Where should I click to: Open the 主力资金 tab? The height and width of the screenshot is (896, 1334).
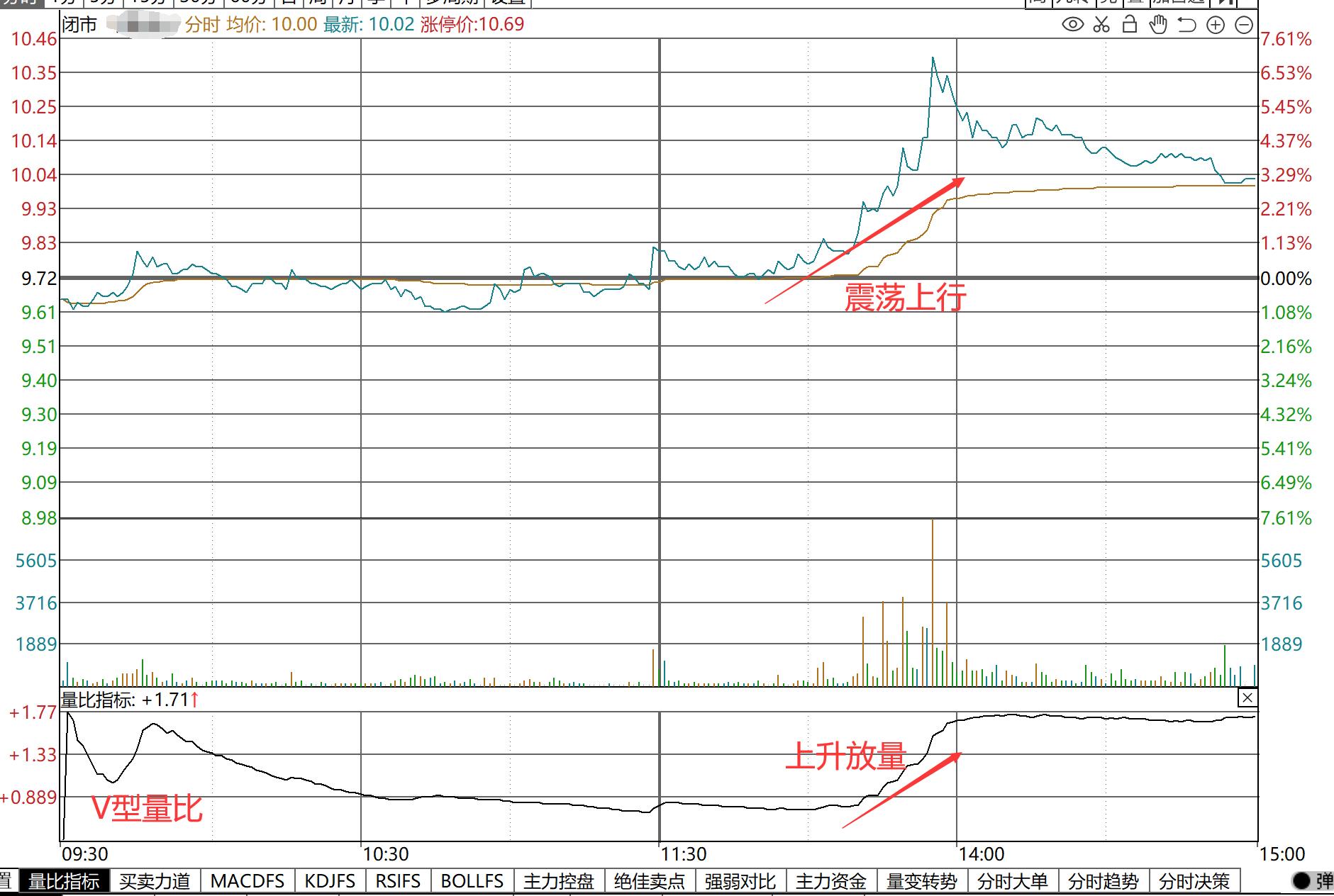tap(831, 881)
